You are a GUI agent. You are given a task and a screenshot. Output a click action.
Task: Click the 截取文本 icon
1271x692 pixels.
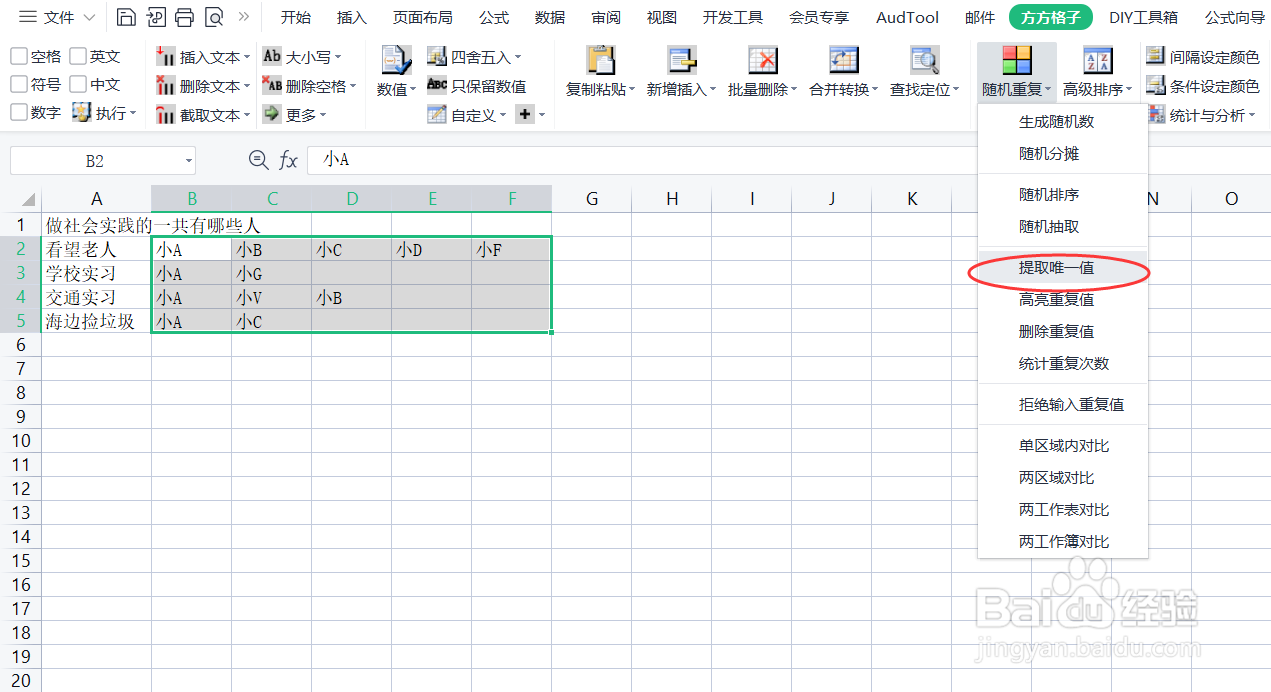point(166,115)
